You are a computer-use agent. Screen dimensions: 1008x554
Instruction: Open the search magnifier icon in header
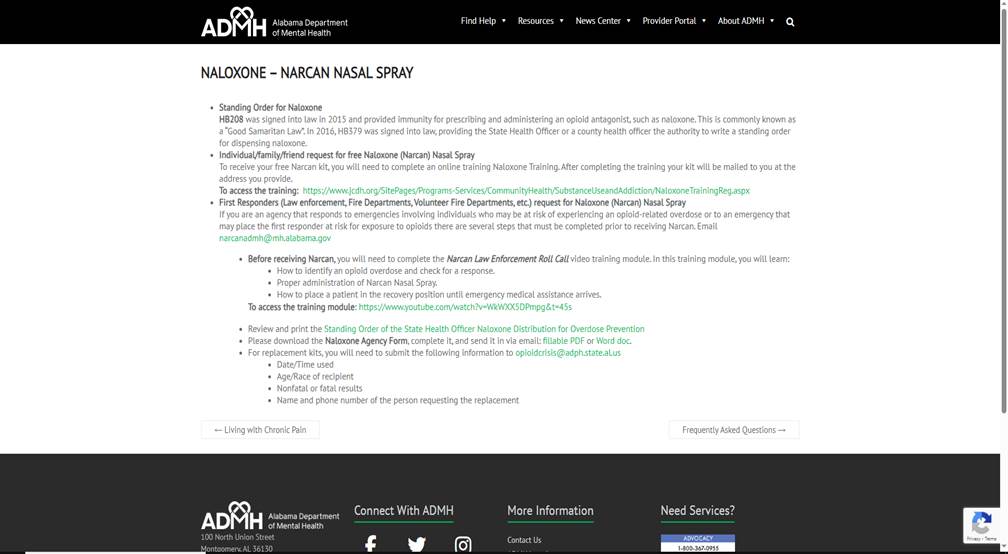[x=790, y=22]
